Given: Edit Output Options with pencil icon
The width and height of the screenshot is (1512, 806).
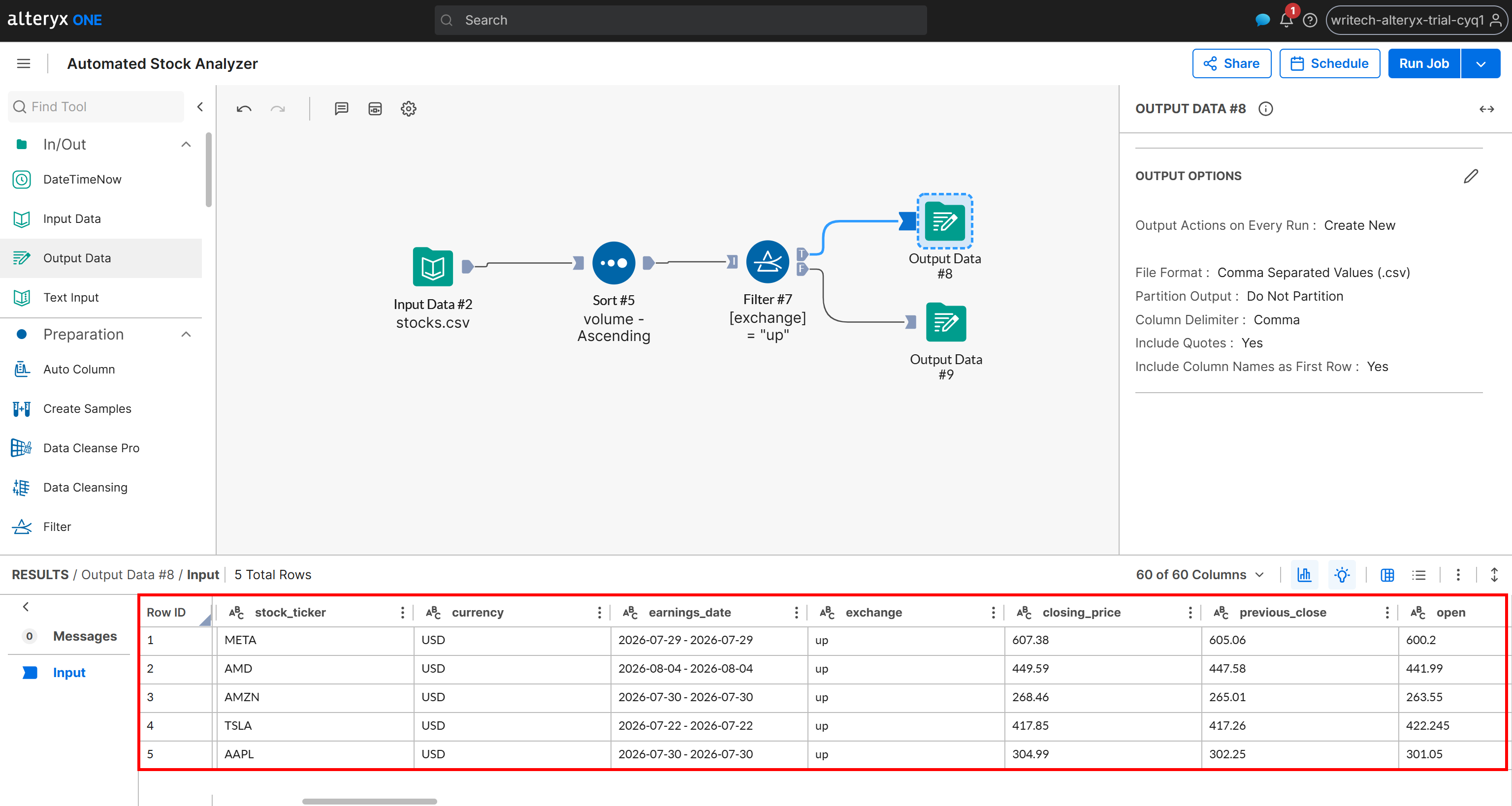Looking at the screenshot, I should click(x=1471, y=176).
